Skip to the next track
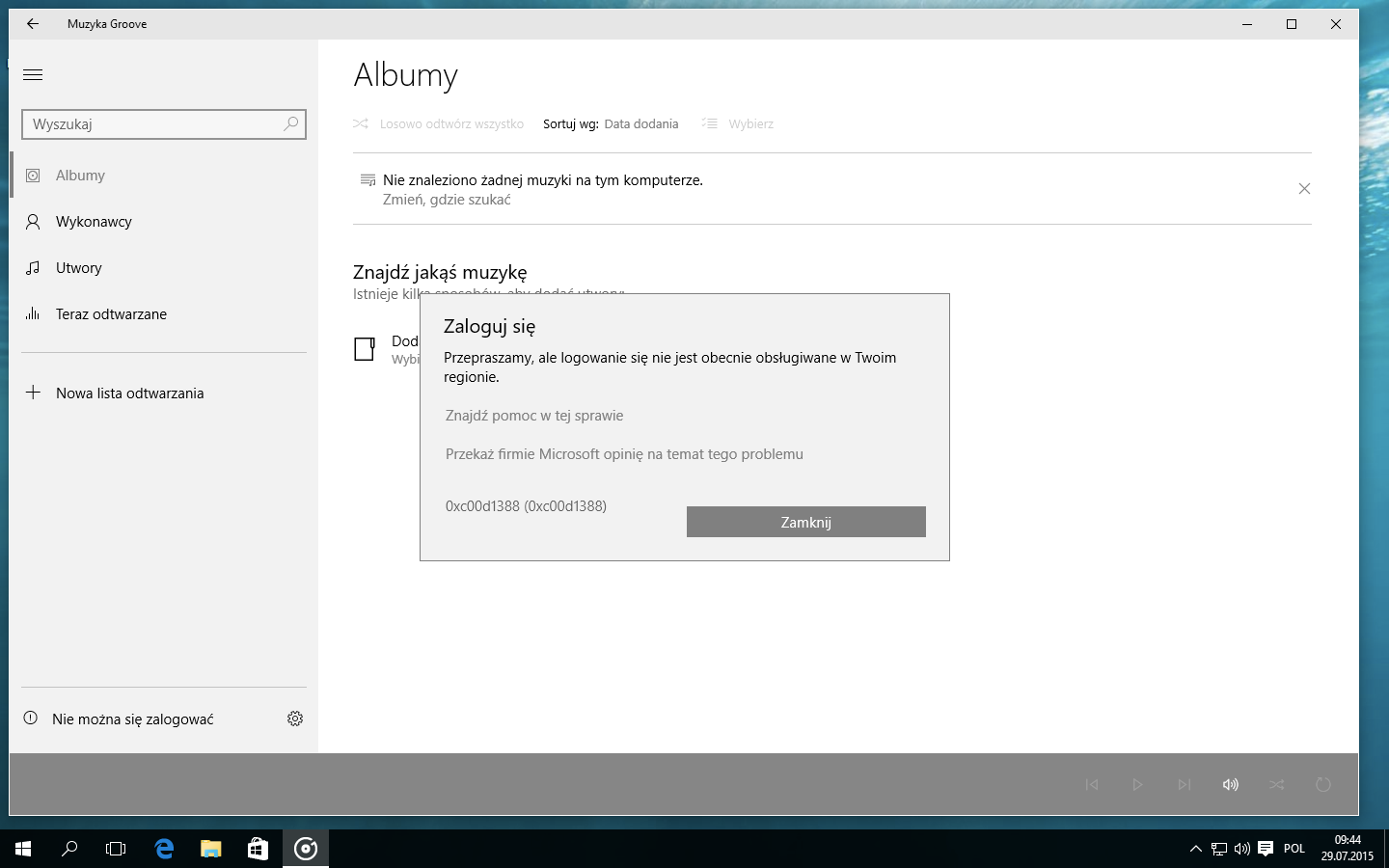 point(1185,785)
